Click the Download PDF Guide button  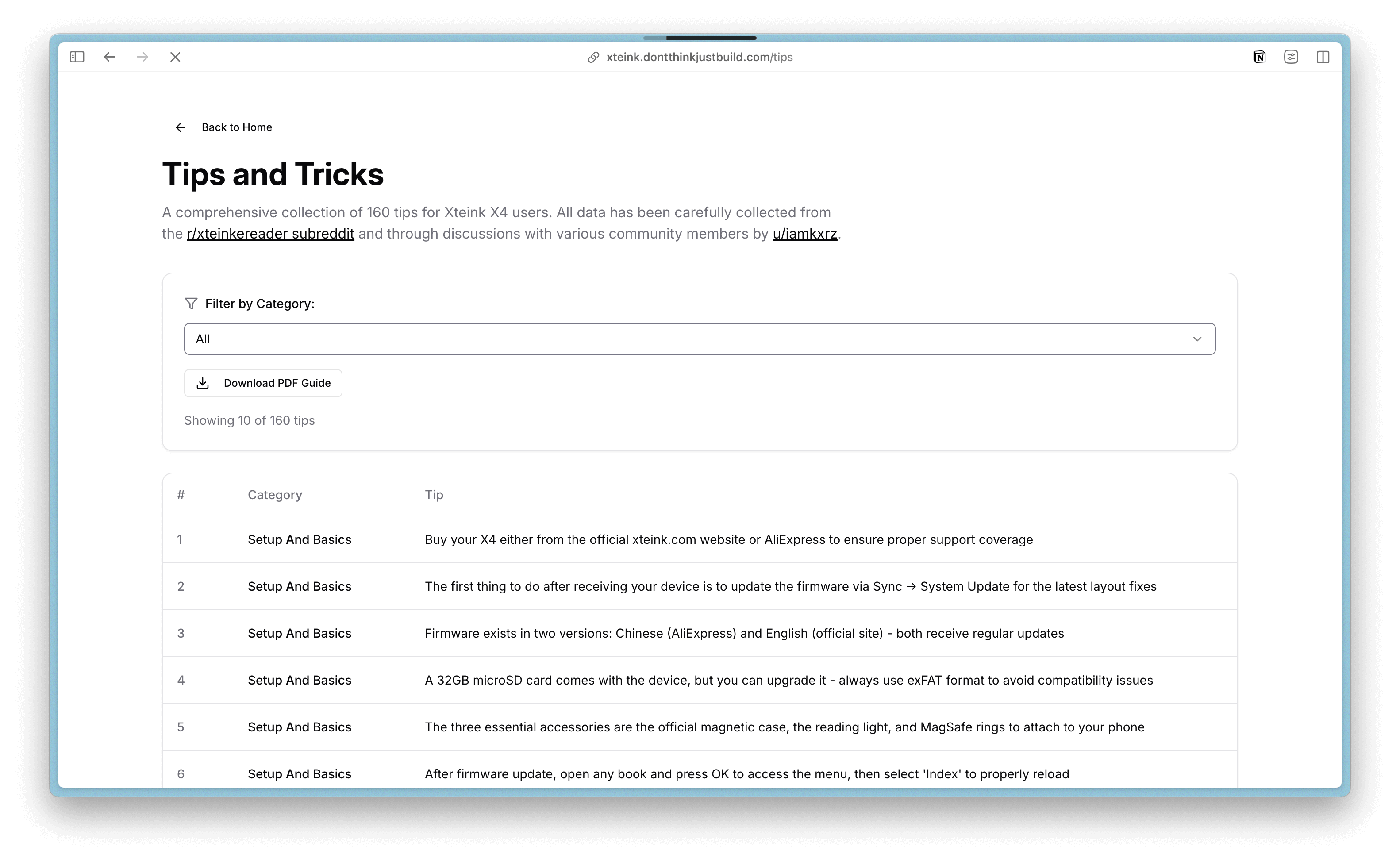coord(263,383)
